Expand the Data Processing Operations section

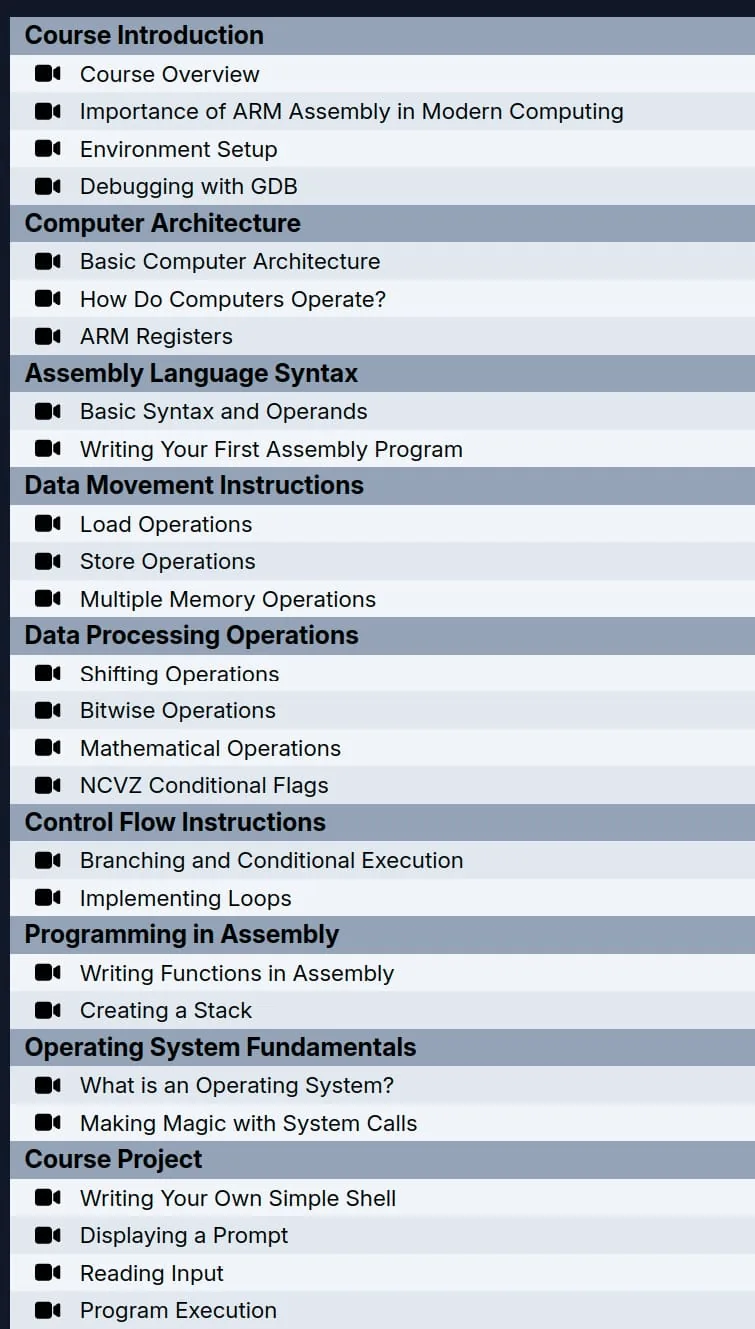pyautogui.click(x=382, y=636)
